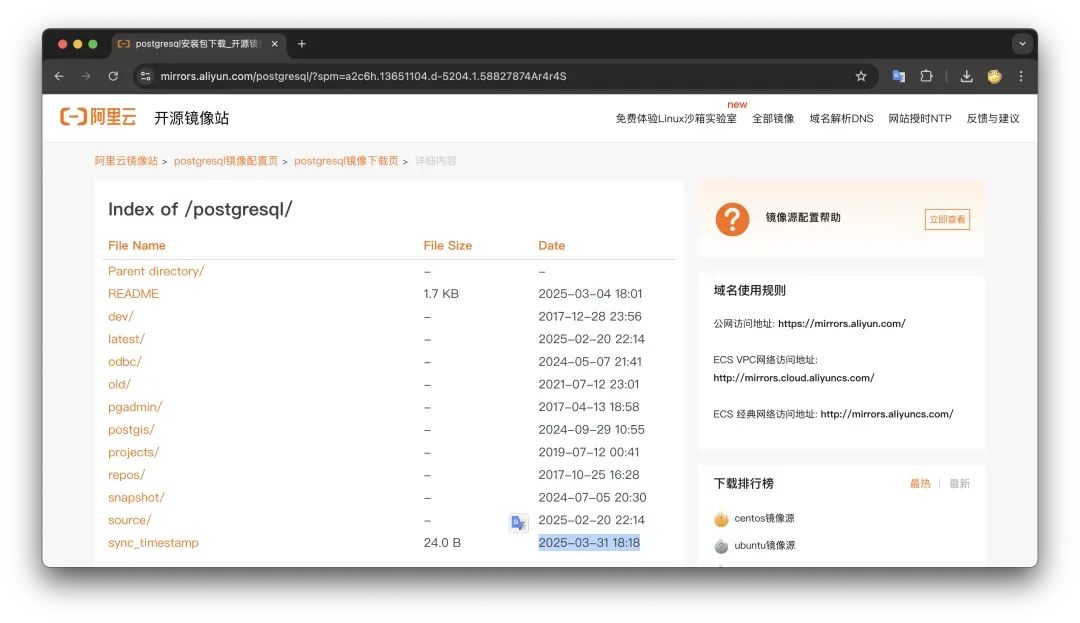This screenshot has height=623, width=1080.
Task: Click the Index of /postgresql/ heading
Action: [x=200, y=209]
